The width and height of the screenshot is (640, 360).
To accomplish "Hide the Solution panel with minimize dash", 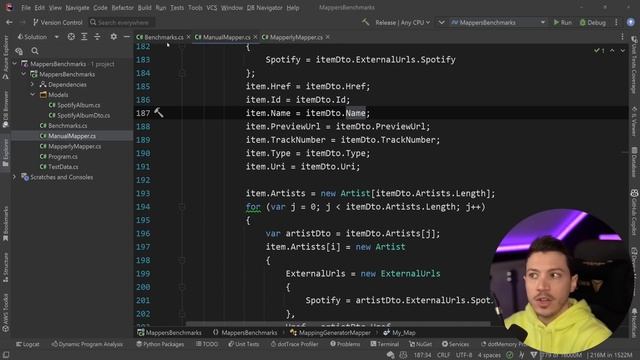I will [x=127, y=37].
